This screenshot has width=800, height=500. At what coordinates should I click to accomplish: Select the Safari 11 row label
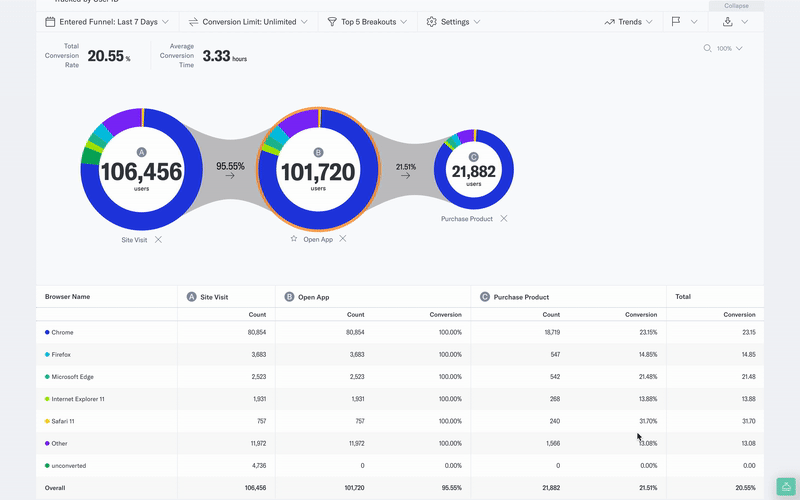pyautogui.click(x=63, y=421)
